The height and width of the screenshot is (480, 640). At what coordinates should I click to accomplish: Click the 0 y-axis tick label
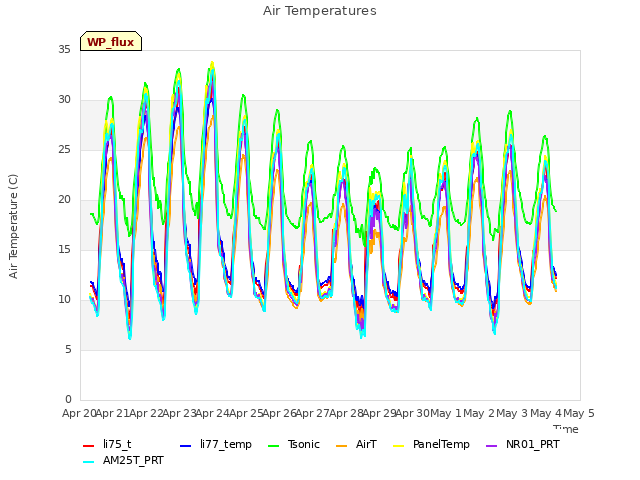coord(68,399)
